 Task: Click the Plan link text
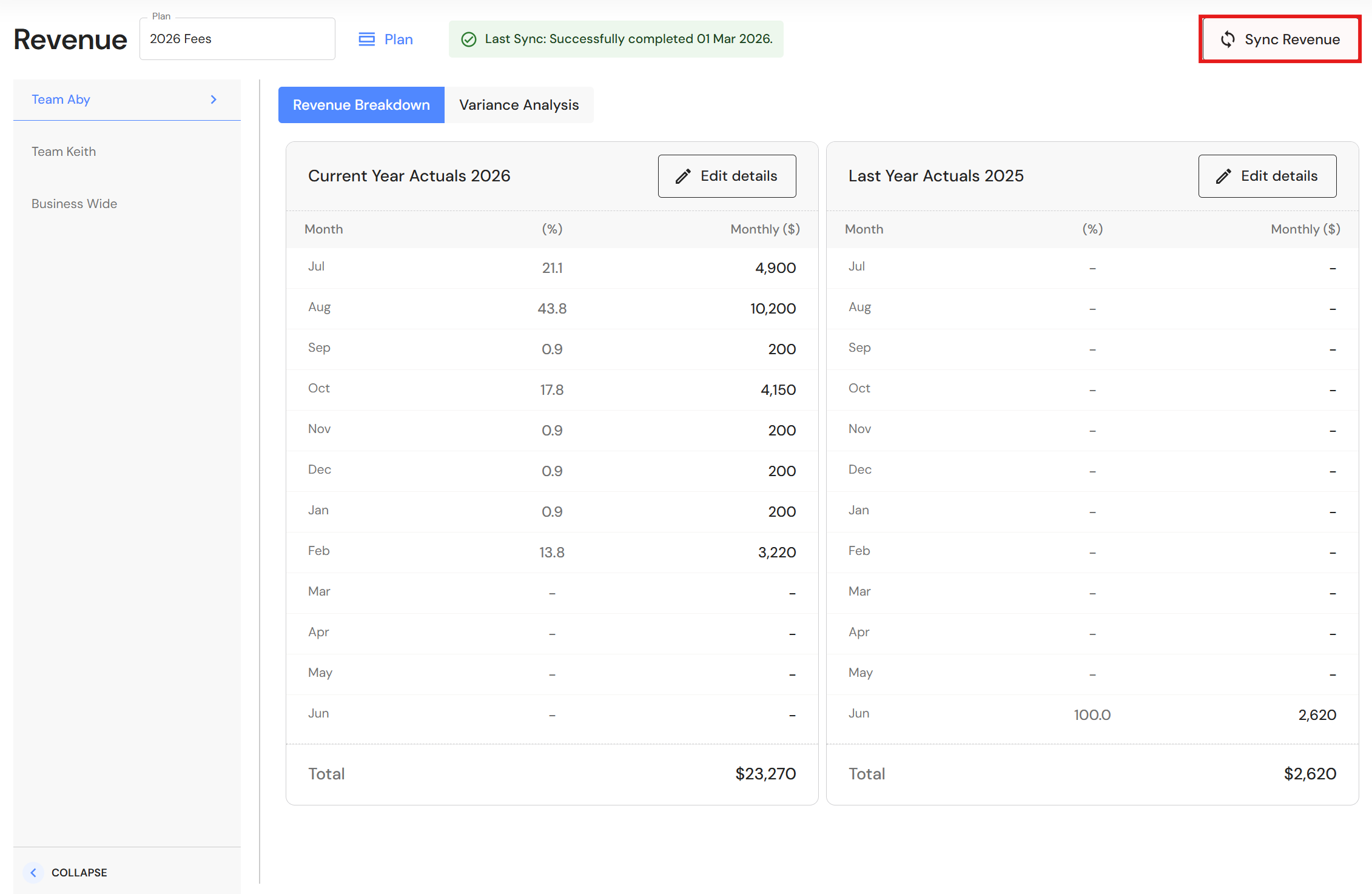point(398,39)
